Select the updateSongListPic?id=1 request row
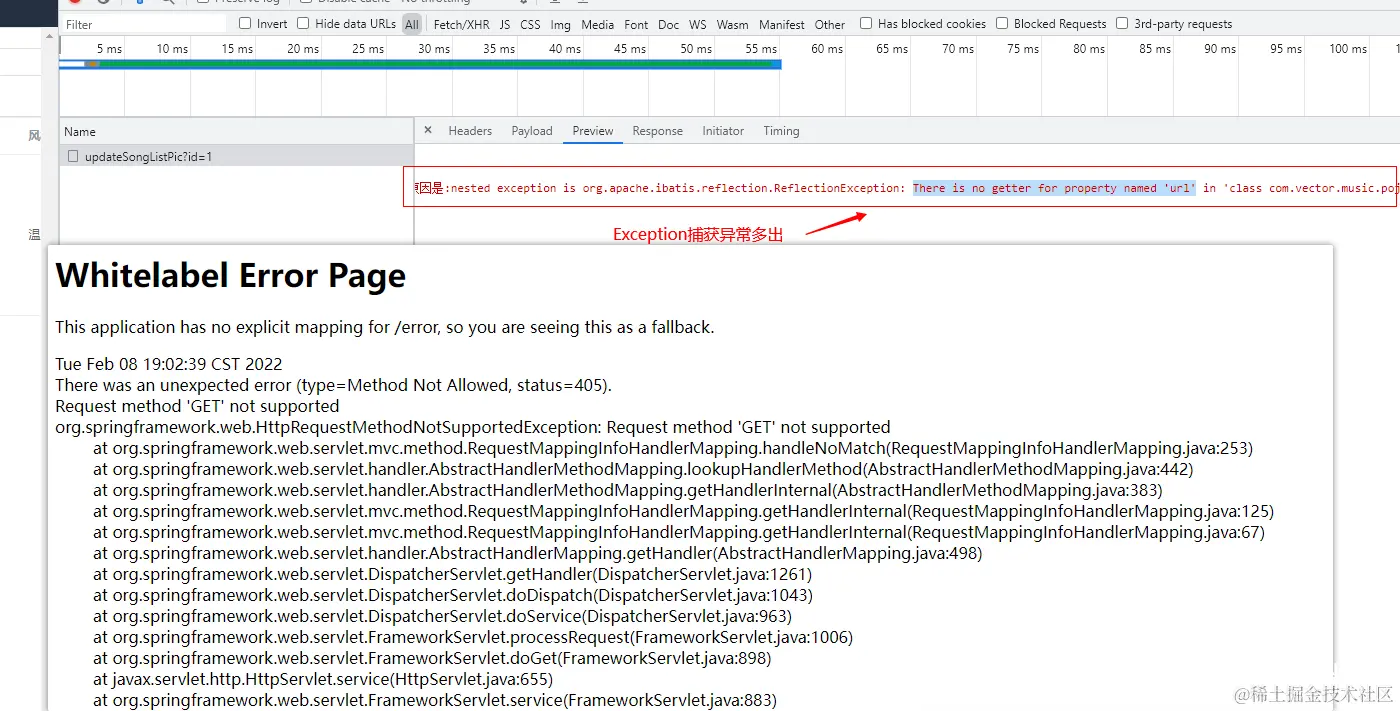 [x=236, y=156]
